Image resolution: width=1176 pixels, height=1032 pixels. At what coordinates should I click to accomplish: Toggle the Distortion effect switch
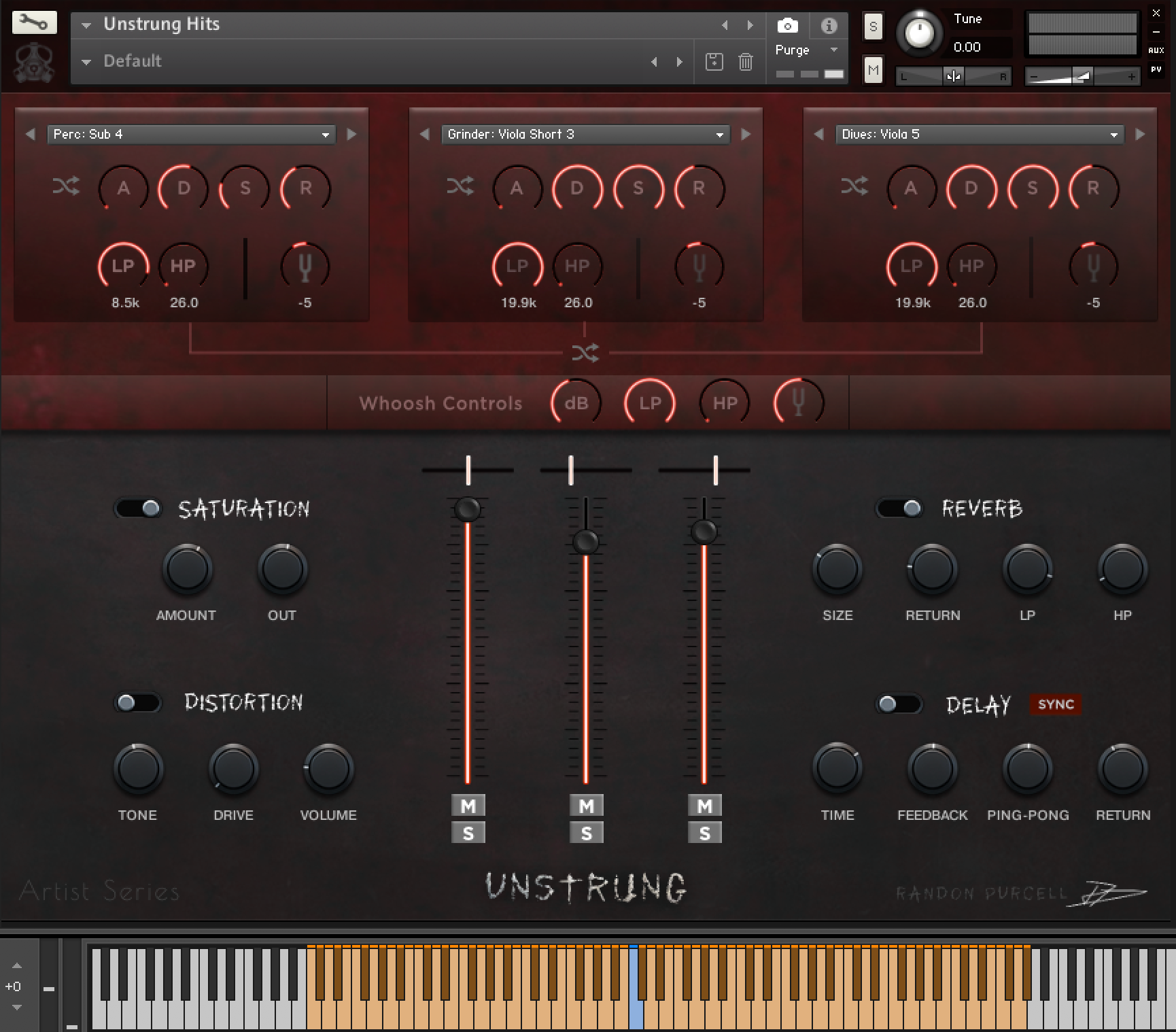click(138, 702)
